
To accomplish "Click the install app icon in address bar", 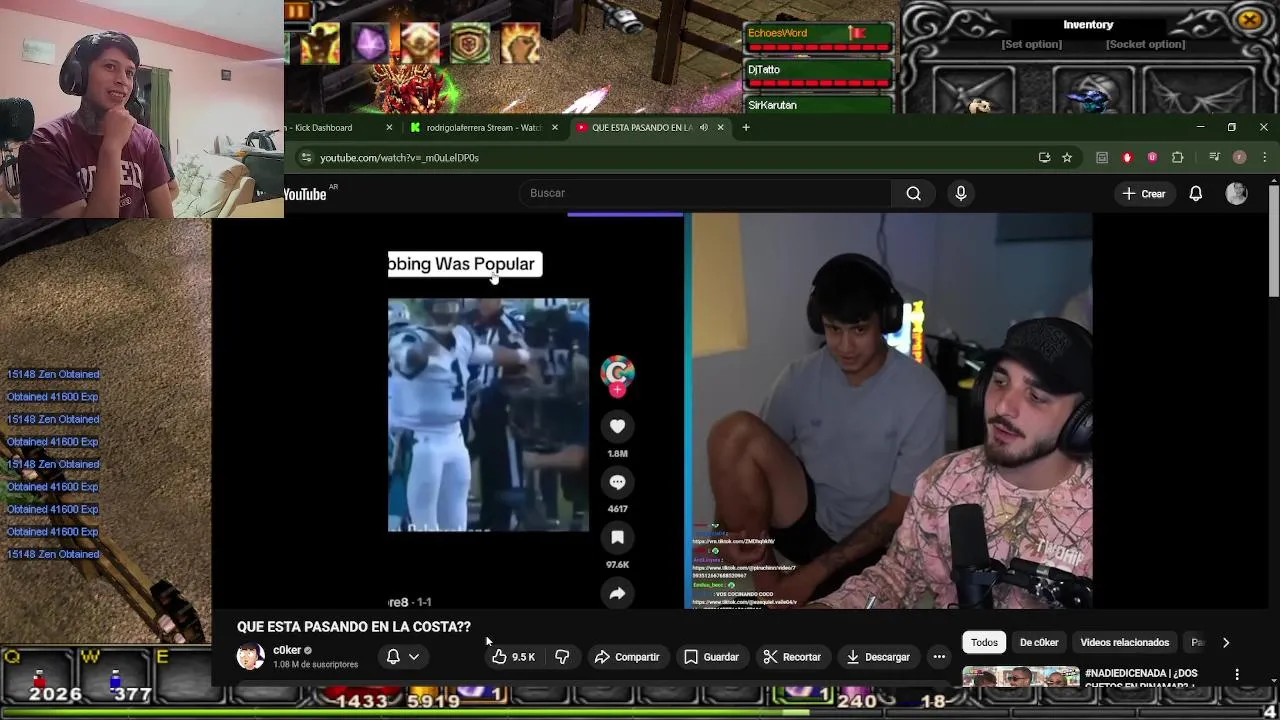I will pos(1044,157).
